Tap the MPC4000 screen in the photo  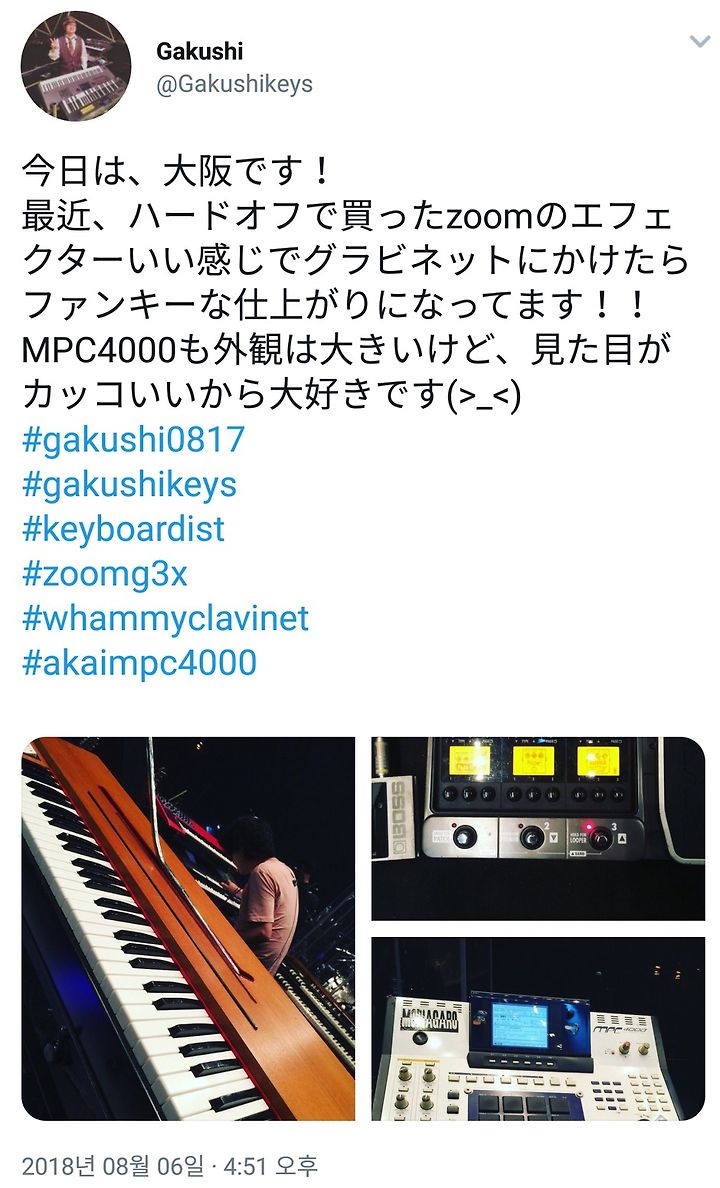point(520,1024)
